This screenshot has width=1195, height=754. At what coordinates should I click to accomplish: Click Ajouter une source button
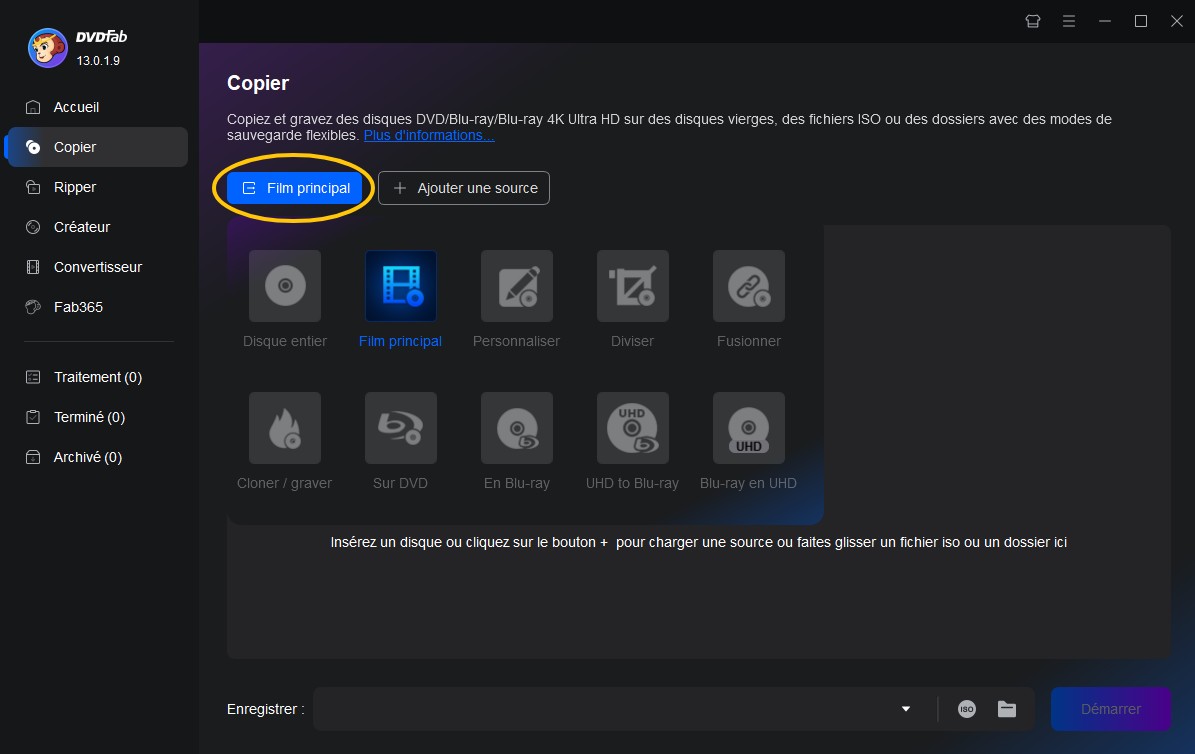464,188
